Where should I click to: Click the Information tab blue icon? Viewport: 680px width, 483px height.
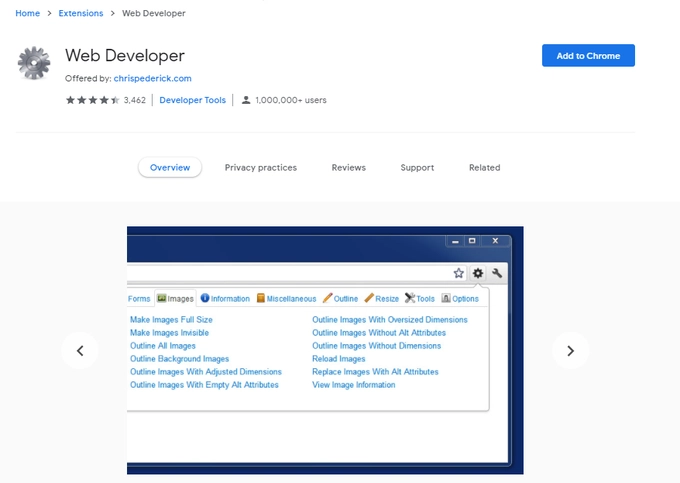point(205,298)
